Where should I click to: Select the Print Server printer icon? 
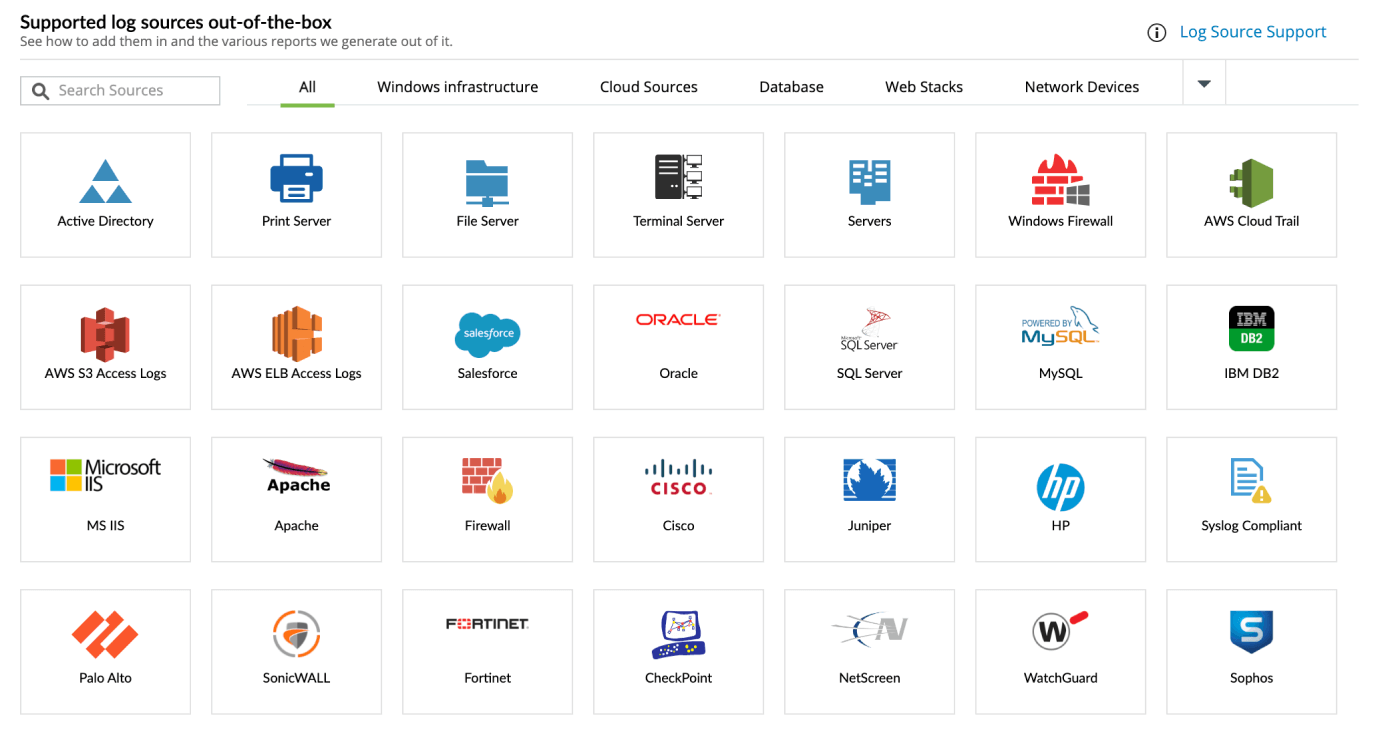(x=296, y=179)
